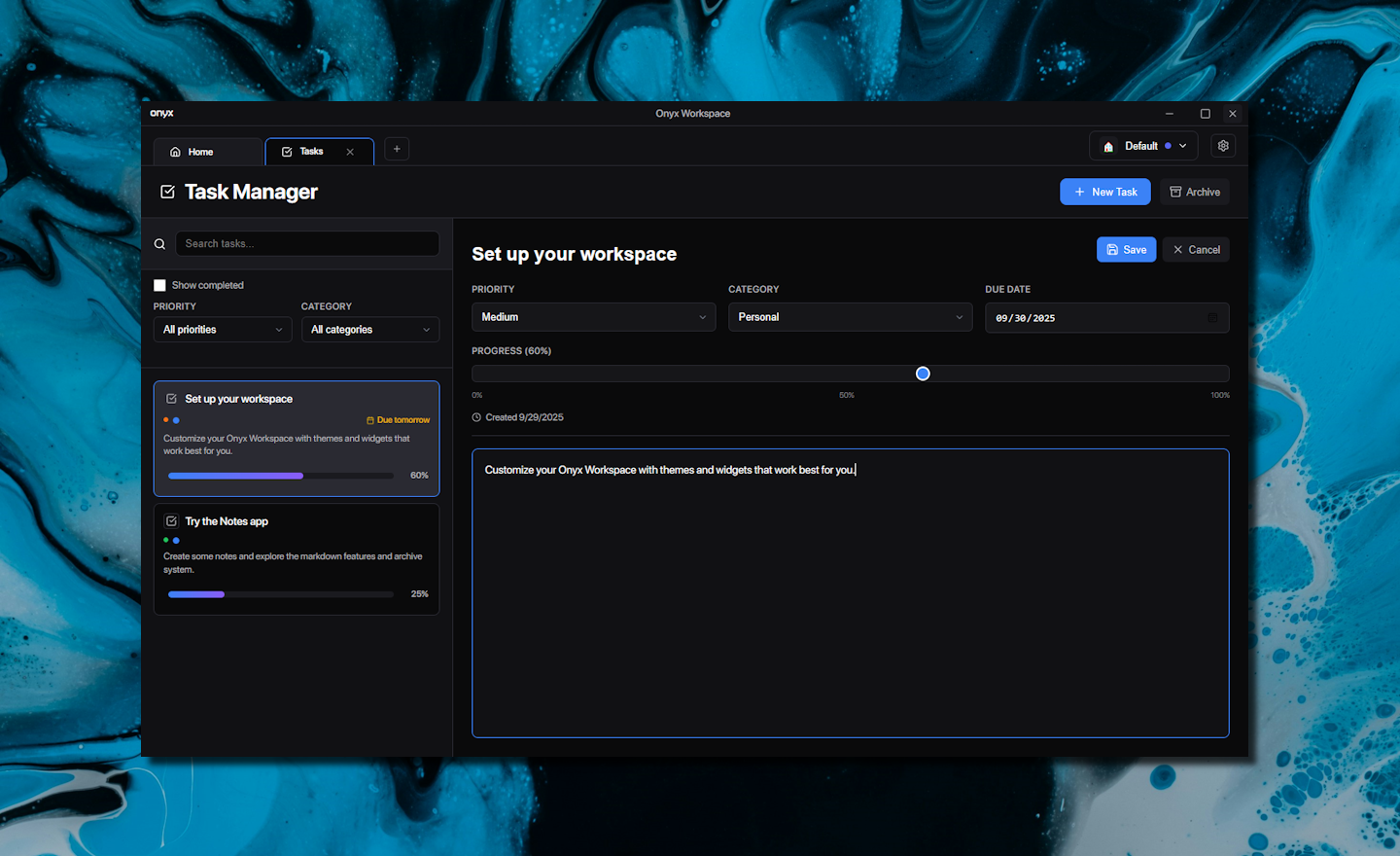Expand the Personal category dropdown
This screenshot has height=856, width=1400.
click(x=850, y=317)
